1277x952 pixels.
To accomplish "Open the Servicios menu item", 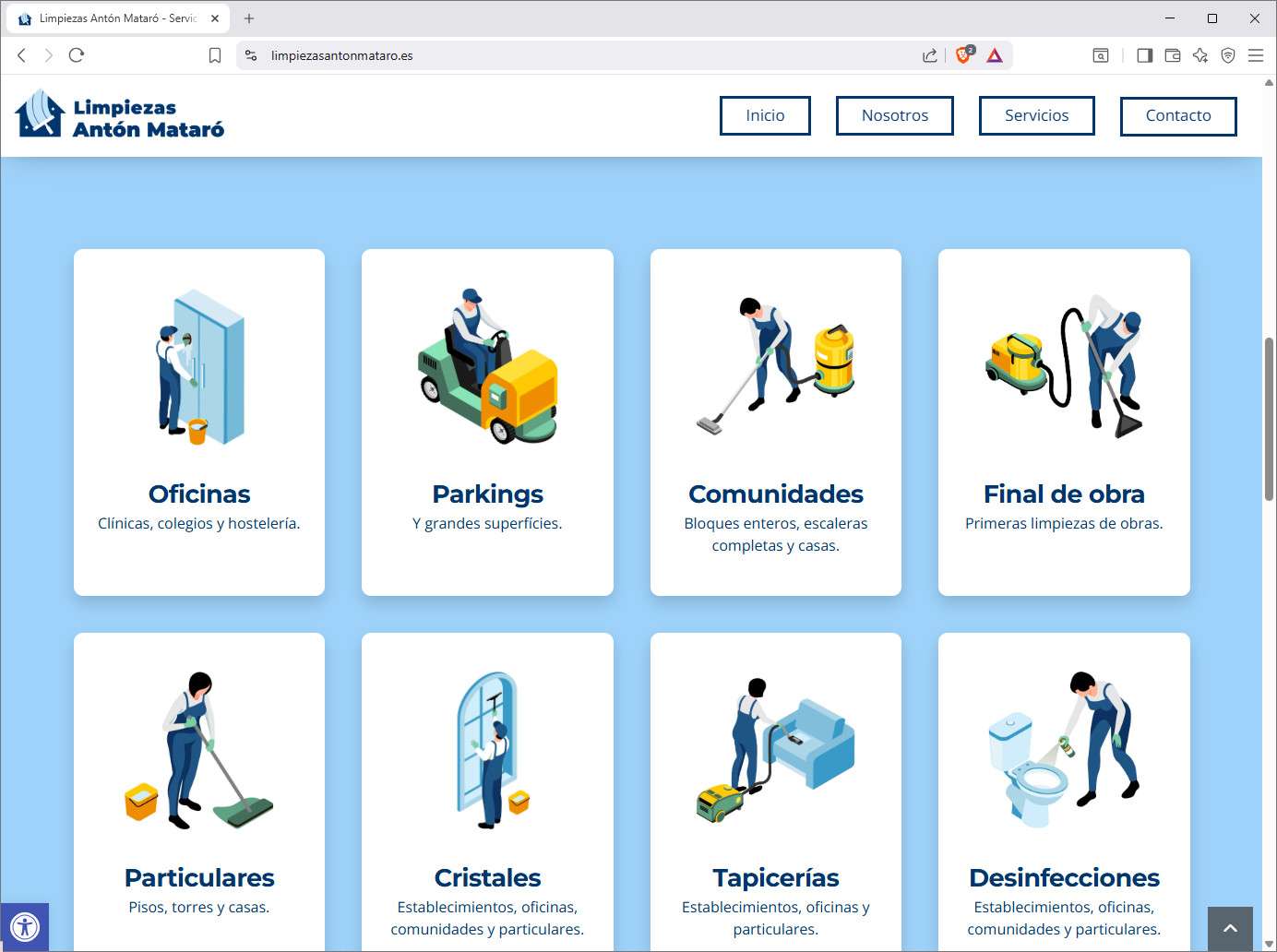I will coord(1036,115).
